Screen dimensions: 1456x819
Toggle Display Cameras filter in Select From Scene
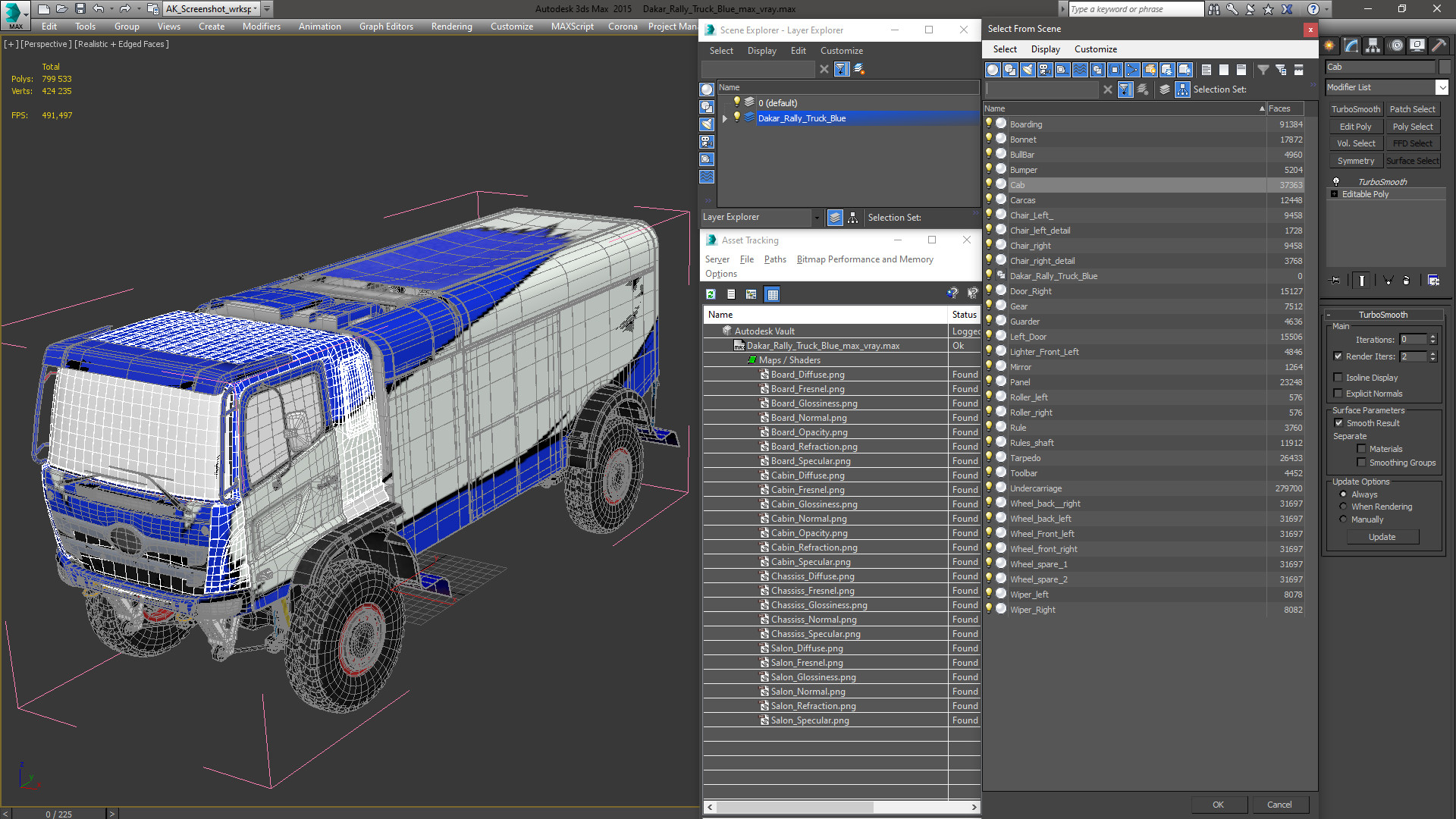coord(1045,70)
